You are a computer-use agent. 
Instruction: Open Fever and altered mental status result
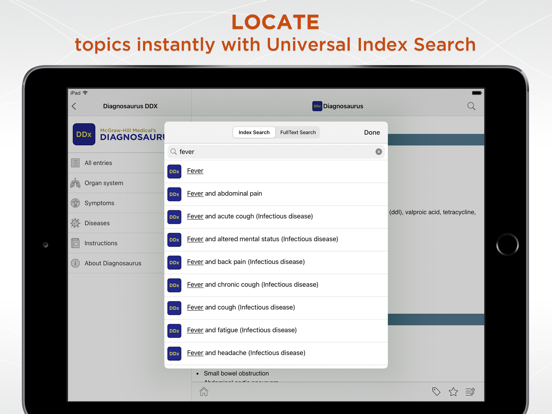point(276,239)
